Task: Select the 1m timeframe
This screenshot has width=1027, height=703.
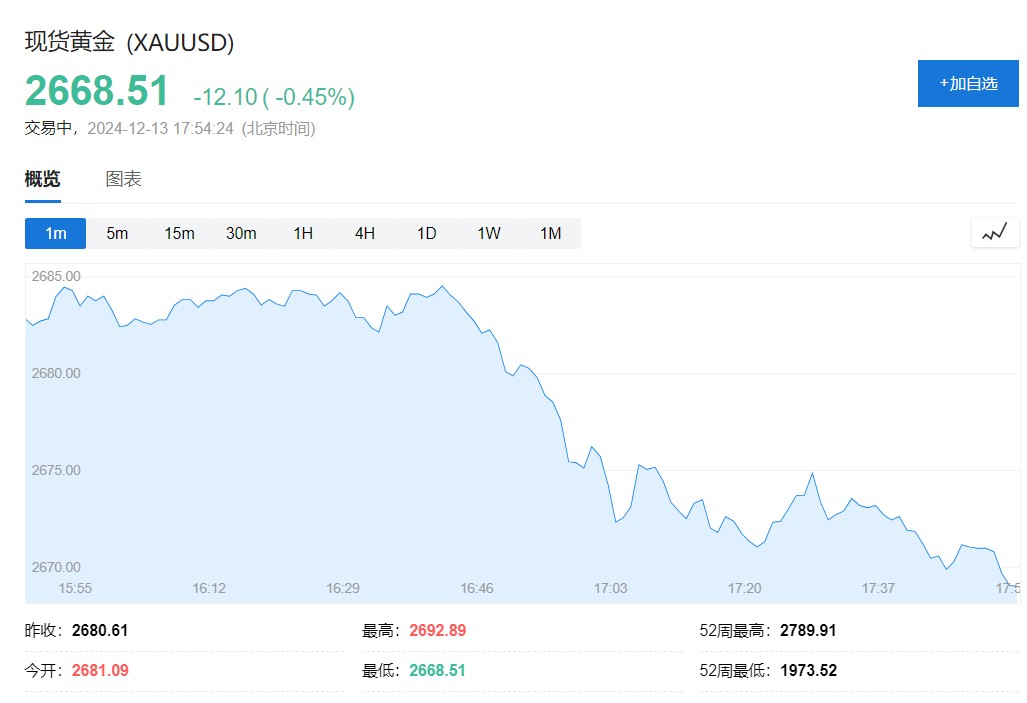Action: coord(56,233)
